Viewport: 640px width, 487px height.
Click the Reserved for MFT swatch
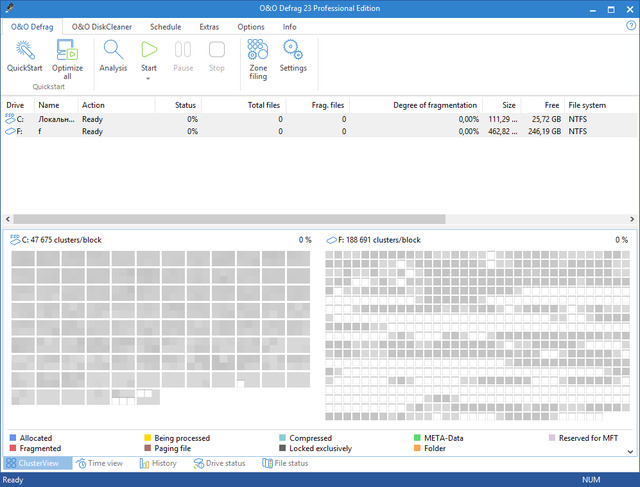point(552,438)
